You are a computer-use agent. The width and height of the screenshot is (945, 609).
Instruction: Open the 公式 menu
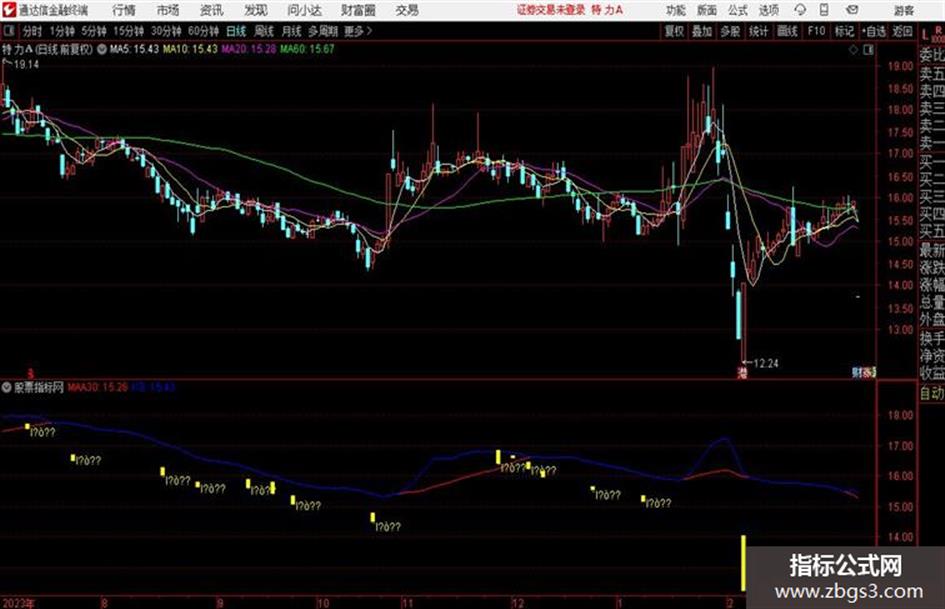point(738,10)
